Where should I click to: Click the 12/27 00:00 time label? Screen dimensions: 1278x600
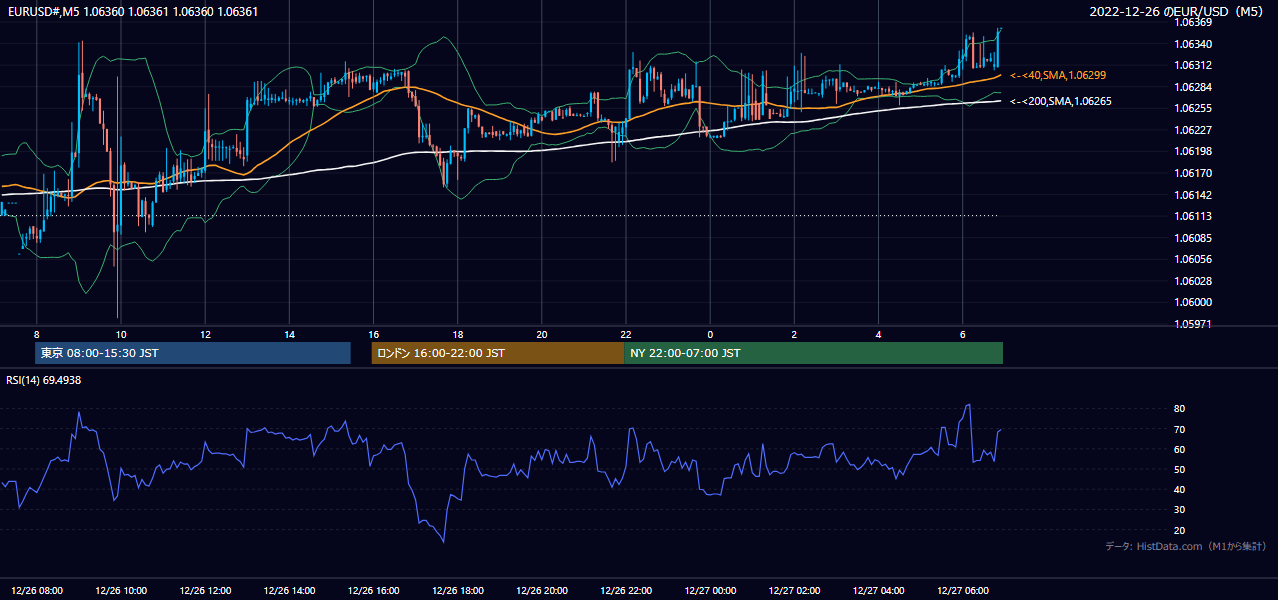point(710,590)
